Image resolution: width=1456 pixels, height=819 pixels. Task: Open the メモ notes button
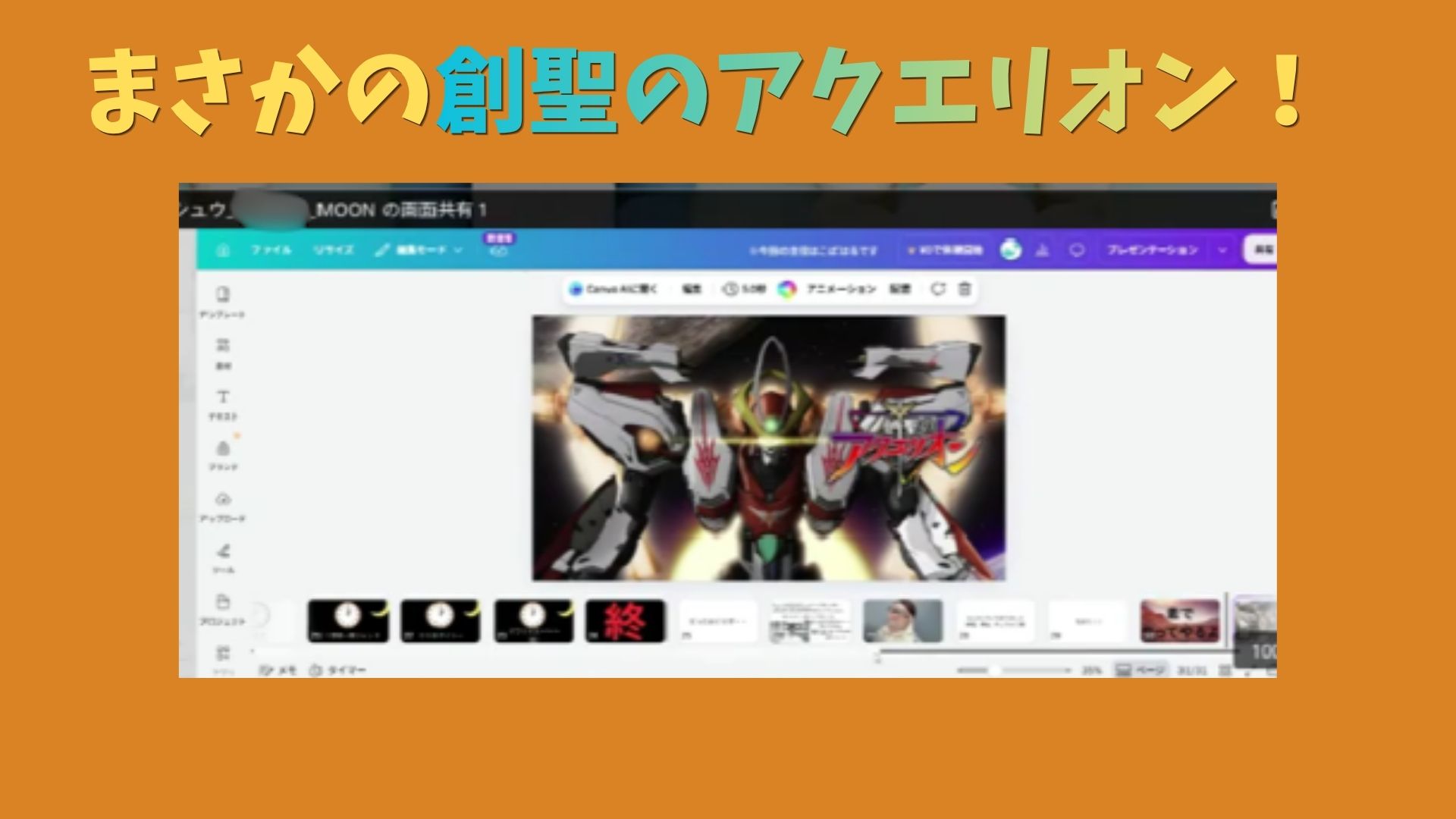[278, 670]
